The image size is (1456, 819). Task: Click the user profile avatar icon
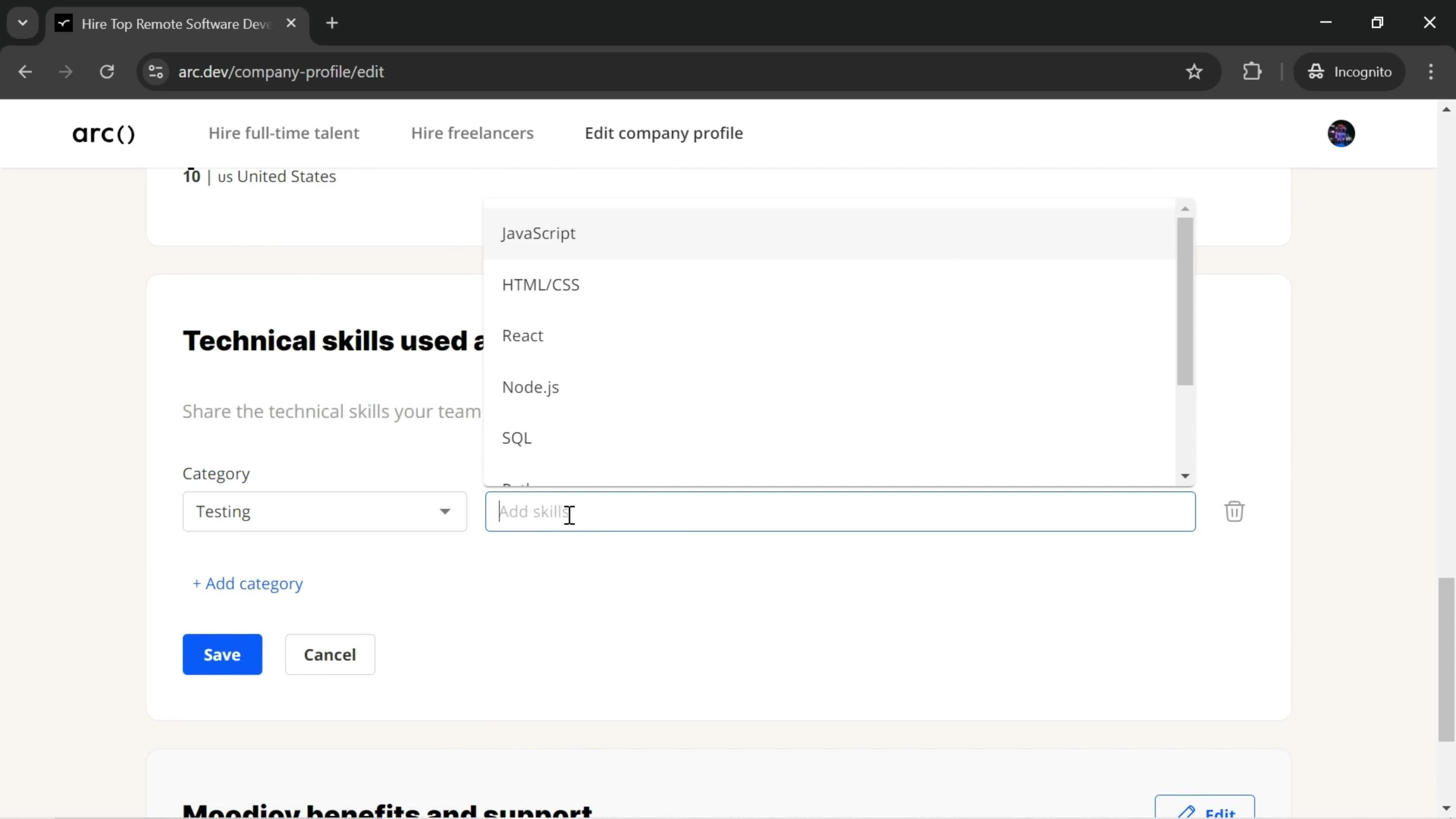[1342, 133]
